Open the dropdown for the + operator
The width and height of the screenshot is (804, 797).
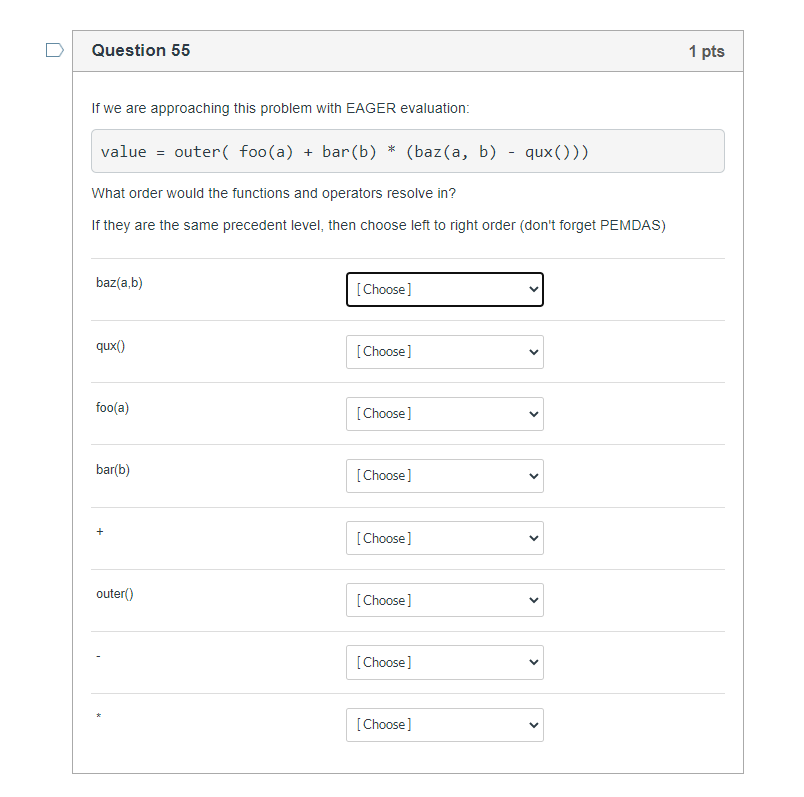[x=445, y=538]
